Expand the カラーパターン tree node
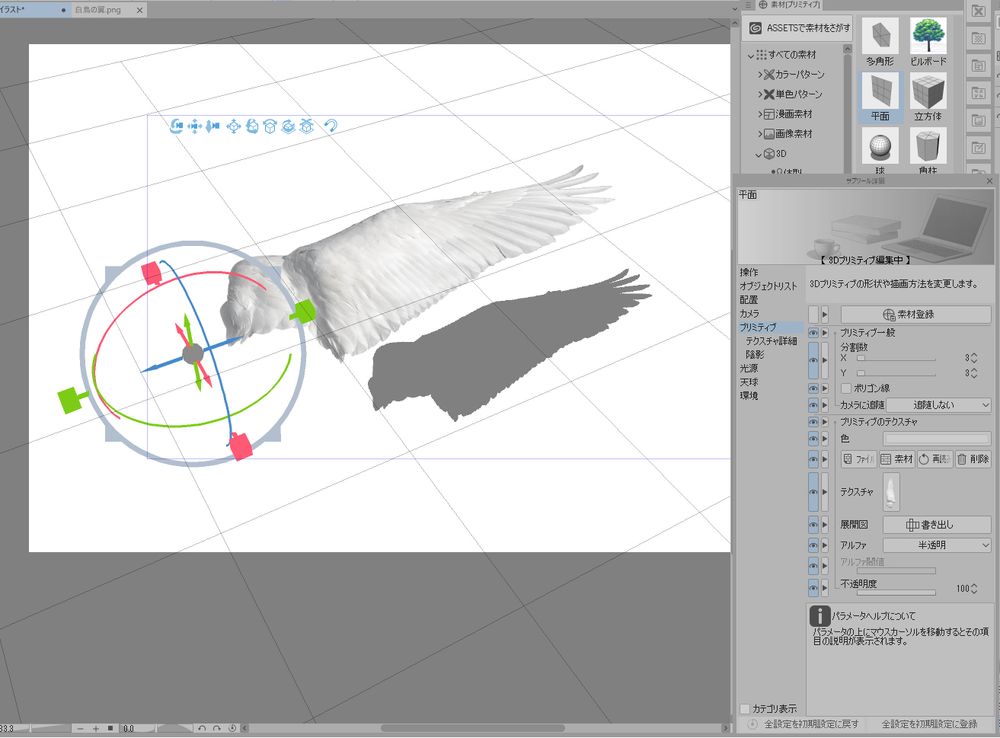1000x738 pixels. [761, 75]
